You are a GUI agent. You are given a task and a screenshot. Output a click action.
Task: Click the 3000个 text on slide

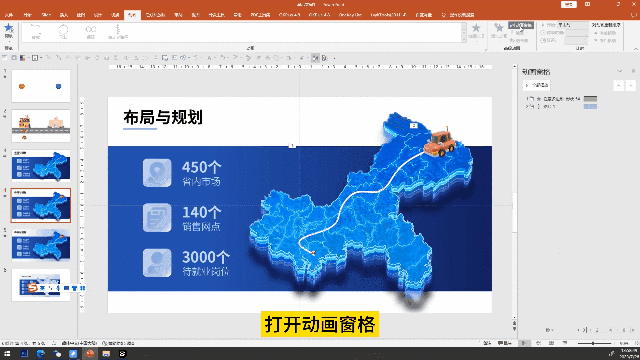(206, 257)
